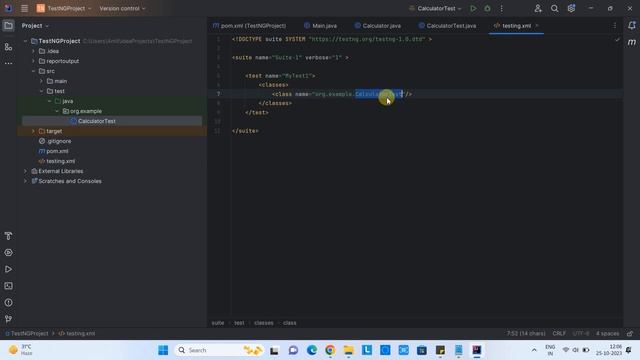Click the Windows taskbar Search box

(220, 350)
